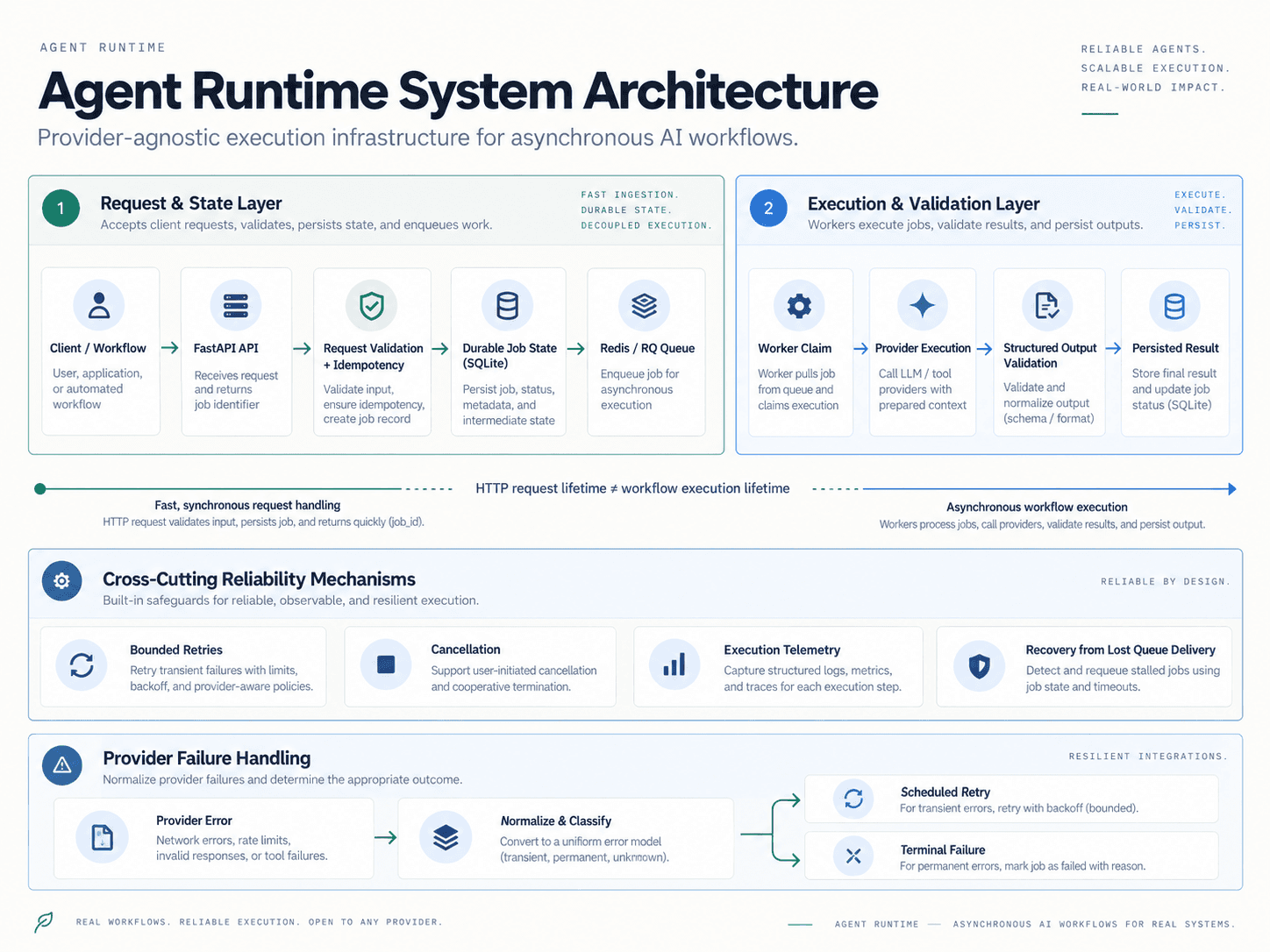1270x952 pixels.
Task: Click the Request Validation shield-check icon
Action: (x=372, y=305)
